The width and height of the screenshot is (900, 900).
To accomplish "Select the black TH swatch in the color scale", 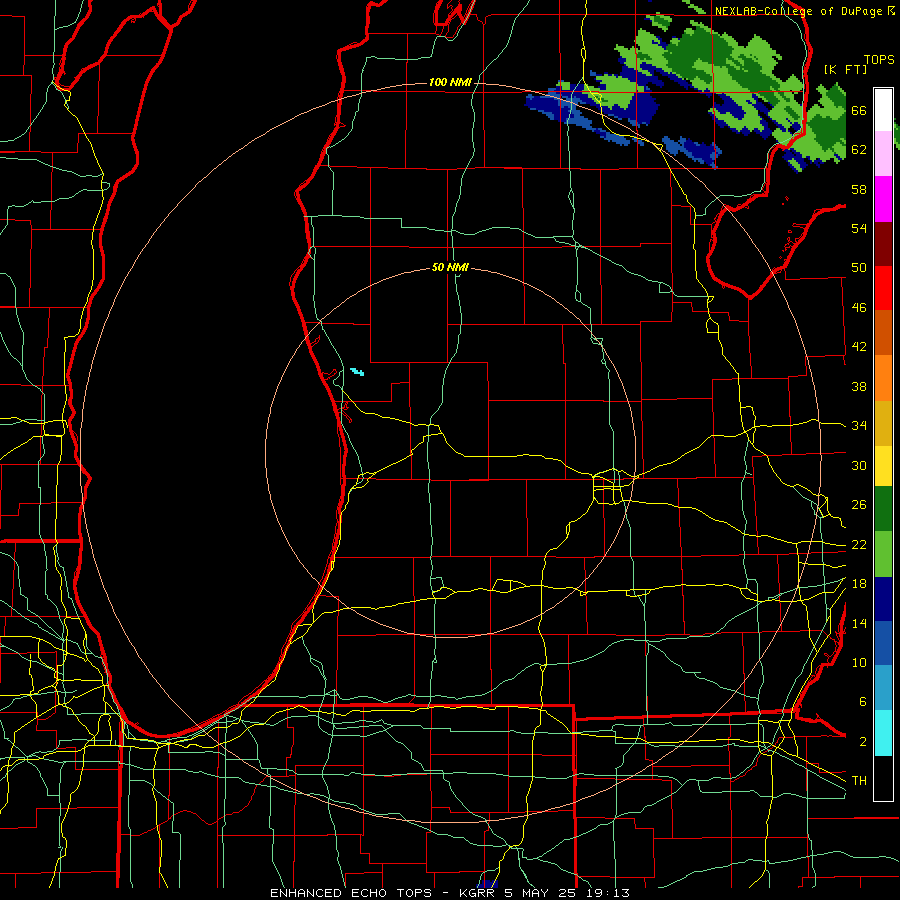I will [x=883, y=778].
